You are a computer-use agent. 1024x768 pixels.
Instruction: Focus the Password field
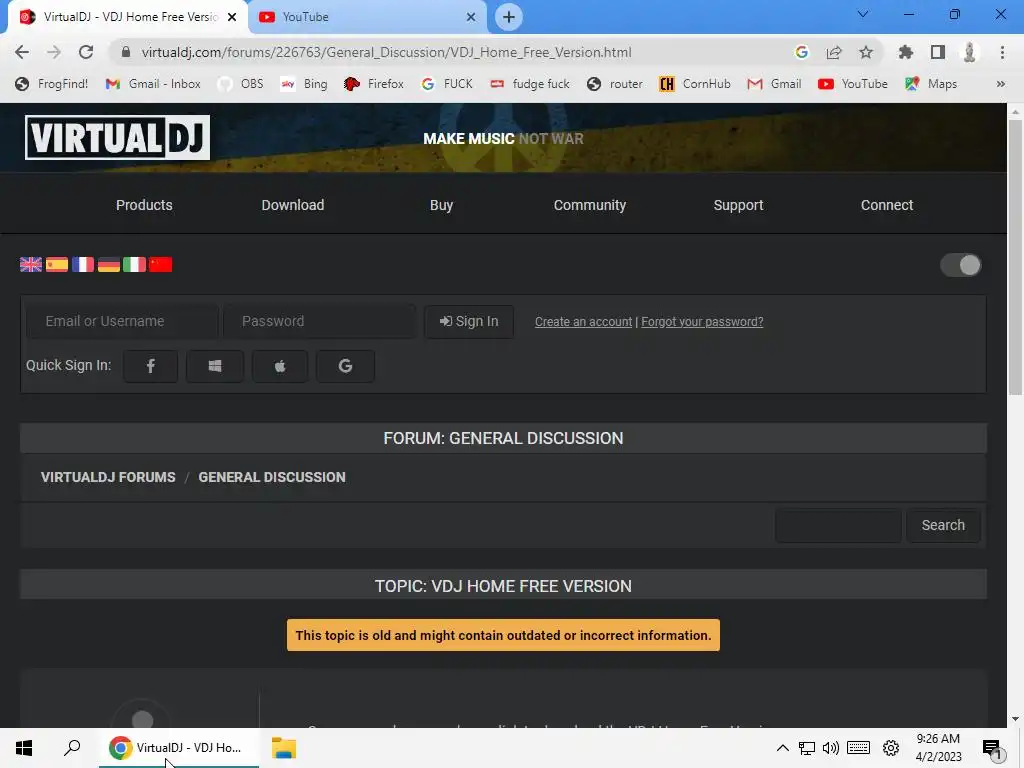click(x=319, y=321)
